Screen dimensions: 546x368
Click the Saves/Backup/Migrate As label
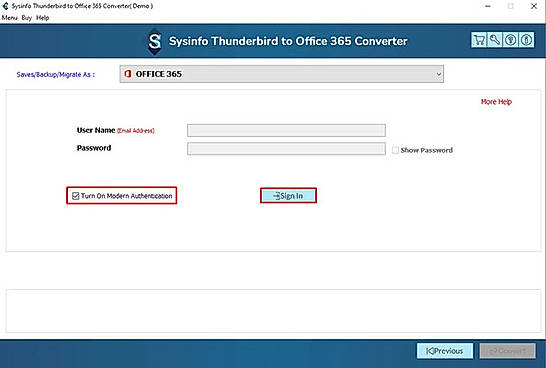pos(55,75)
